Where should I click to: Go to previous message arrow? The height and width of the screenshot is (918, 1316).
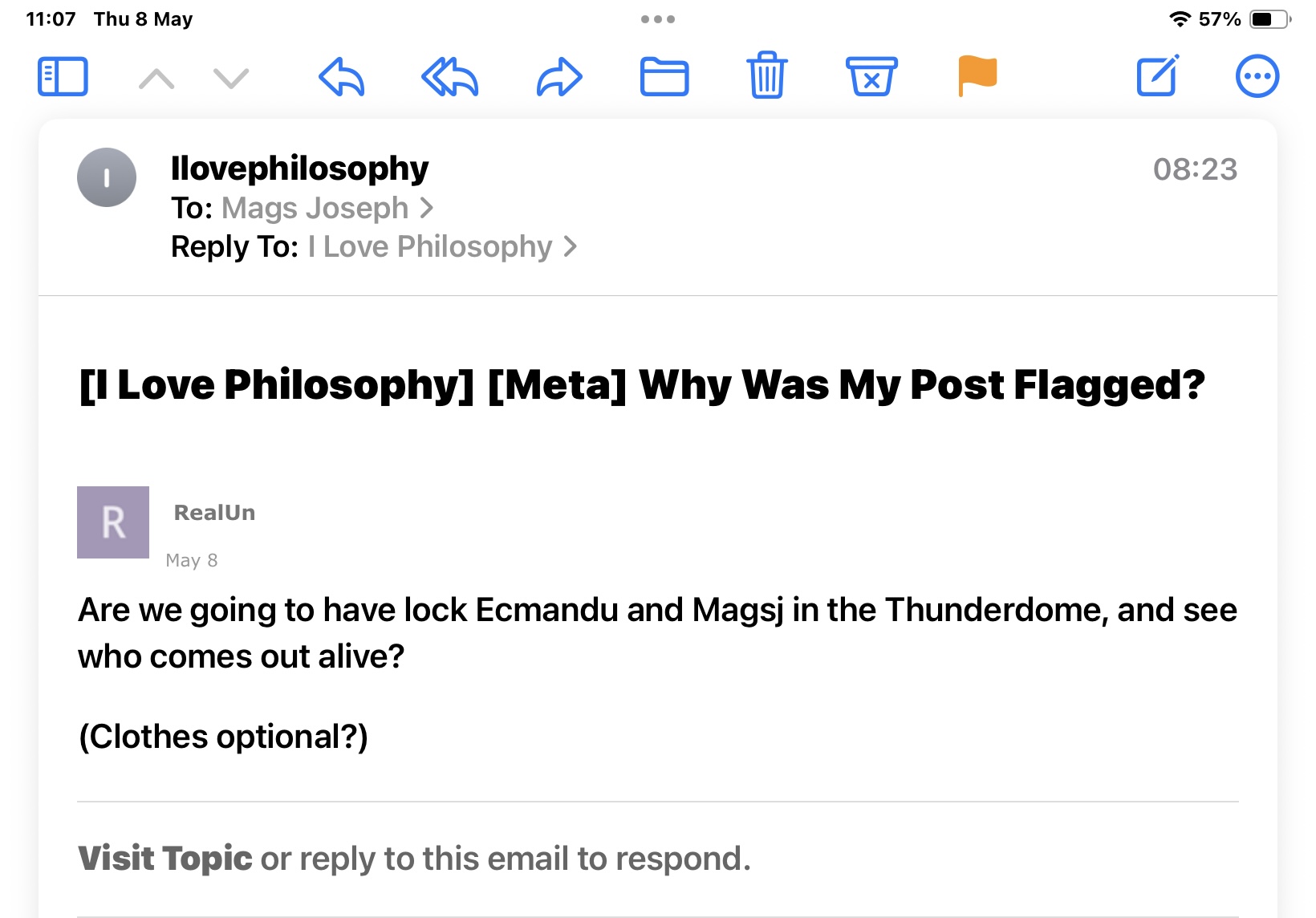pos(156,79)
